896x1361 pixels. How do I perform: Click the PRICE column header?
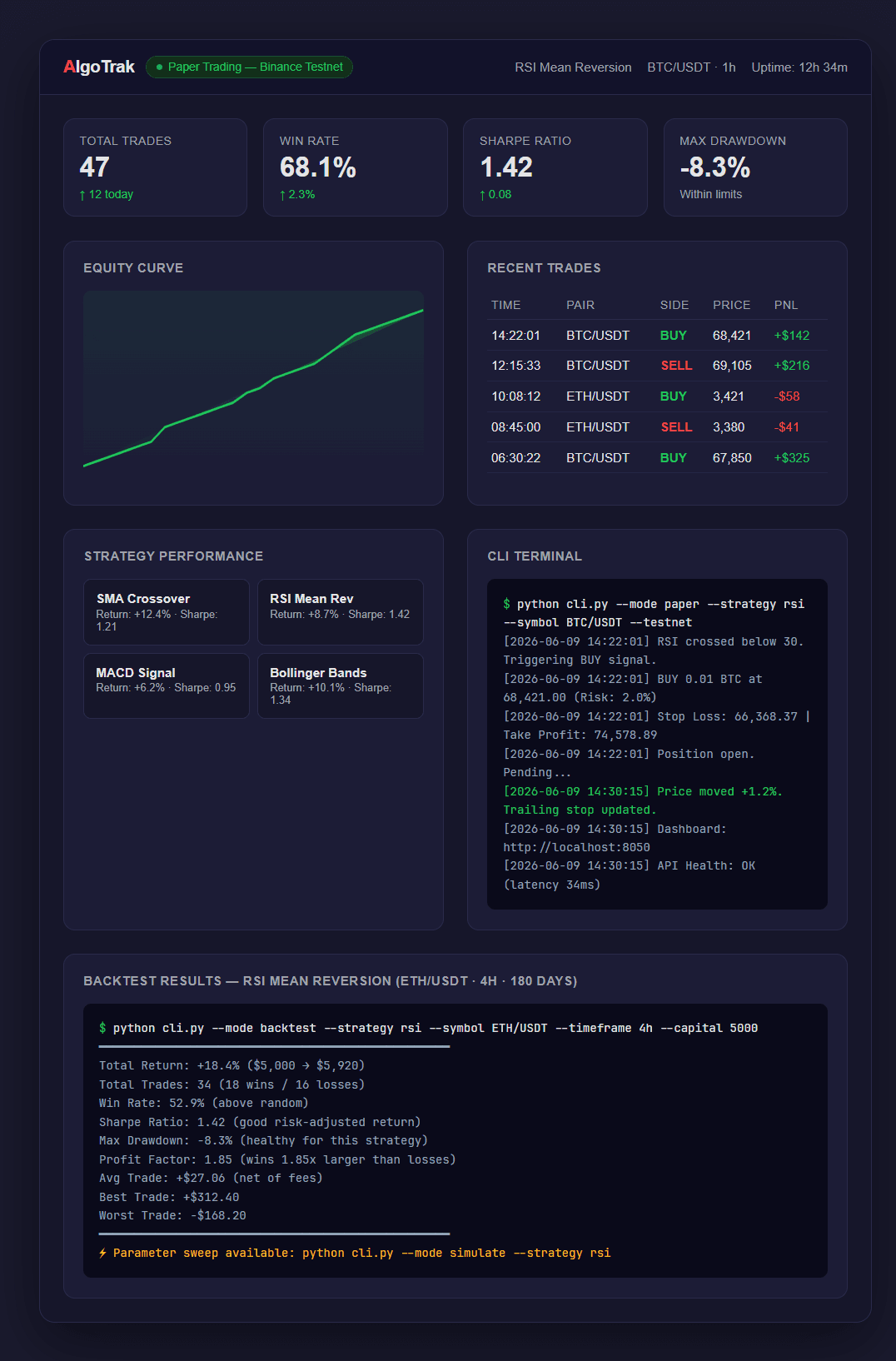click(732, 305)
